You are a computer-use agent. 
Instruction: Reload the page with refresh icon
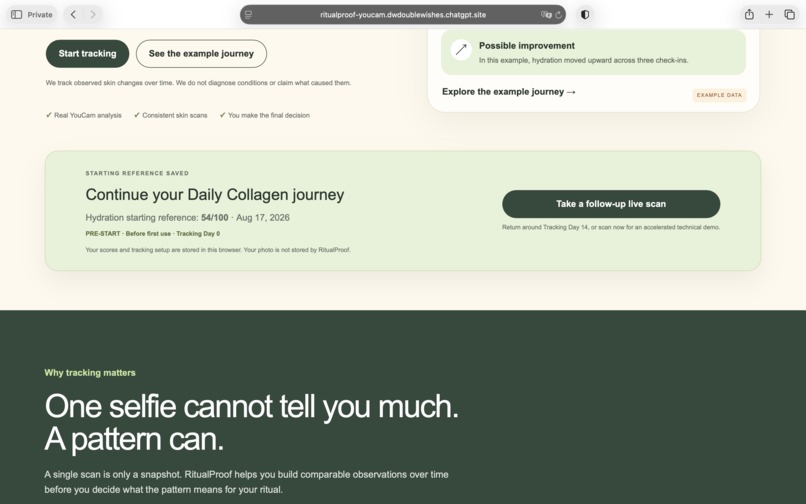[x=559, y=14]
